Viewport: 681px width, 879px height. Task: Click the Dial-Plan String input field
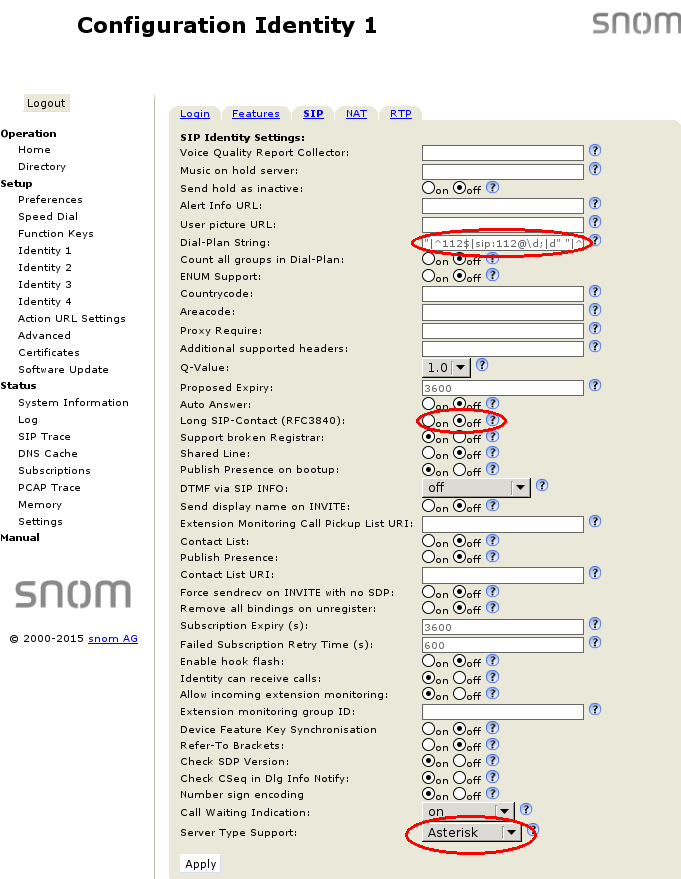click(x=502, y=242)
